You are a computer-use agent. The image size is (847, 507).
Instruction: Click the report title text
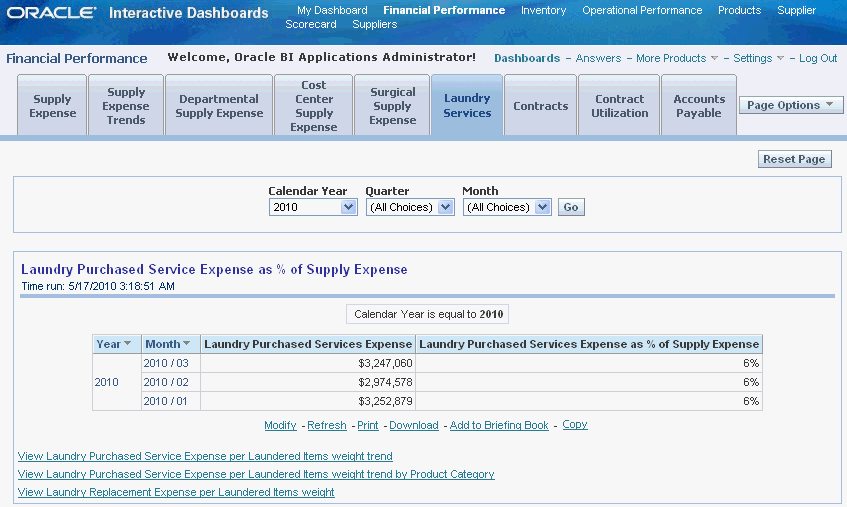tap(214, 269)
